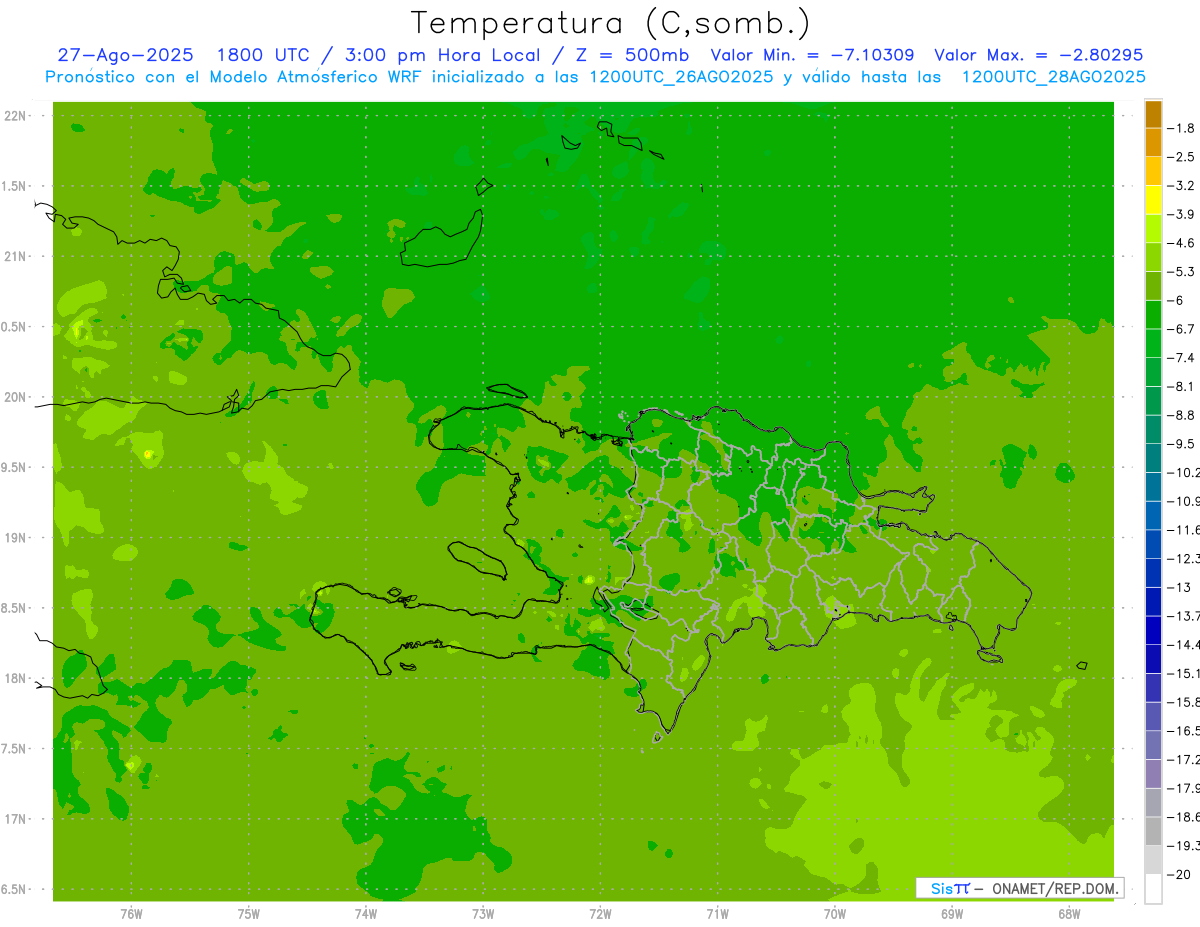Click the '70W' longitude label

[834, 913]
